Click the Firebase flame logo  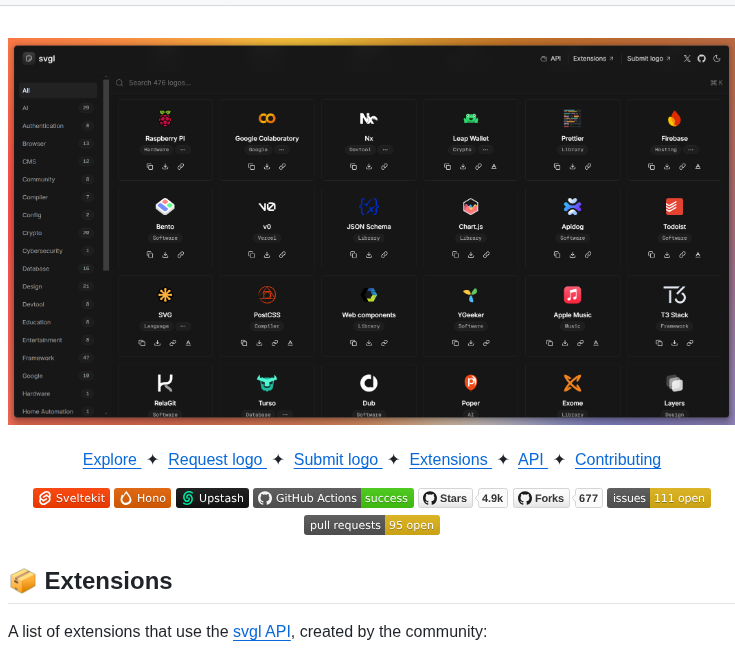(674, 118)
